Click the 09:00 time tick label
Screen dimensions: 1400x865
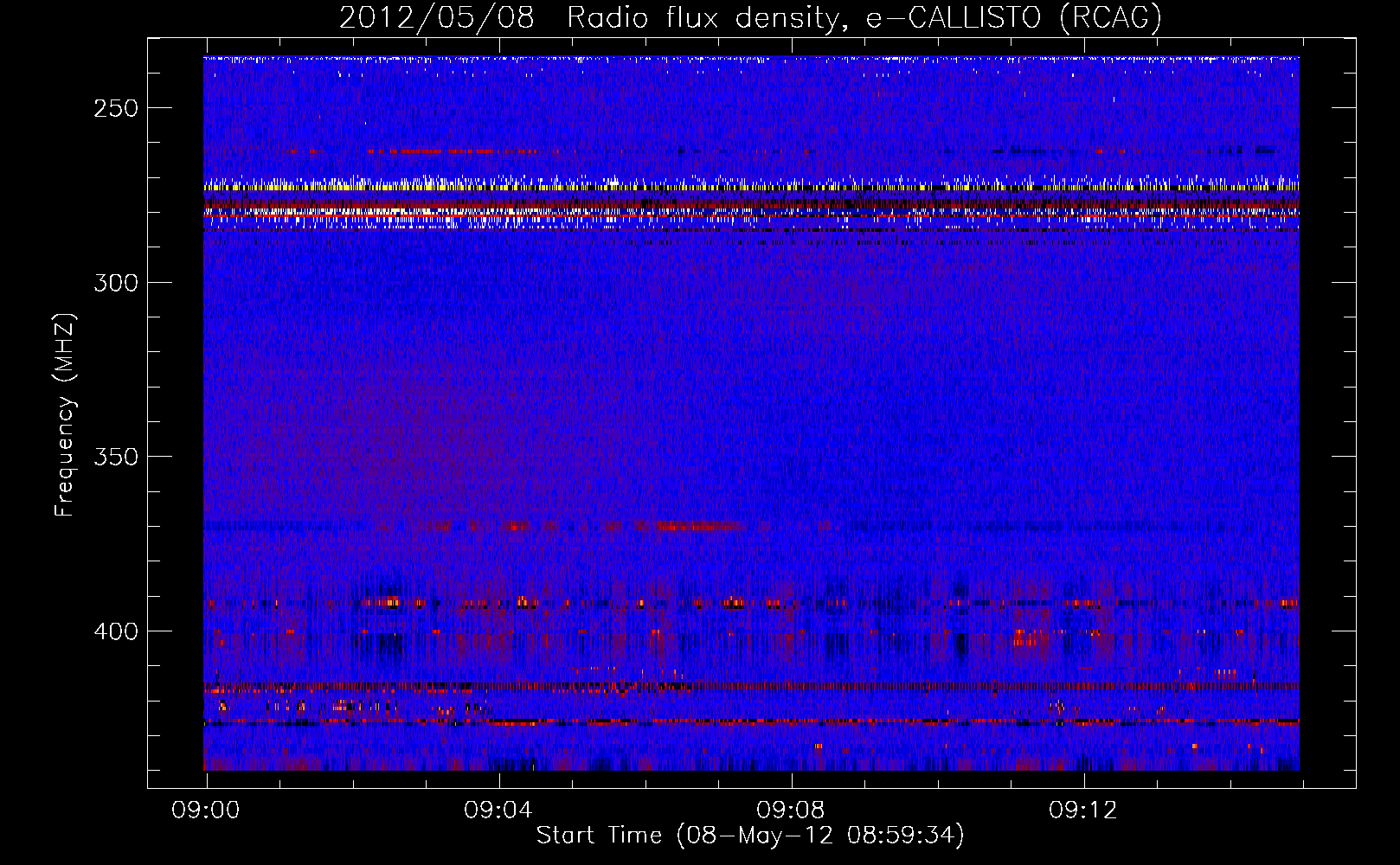(x=206, y=811)
